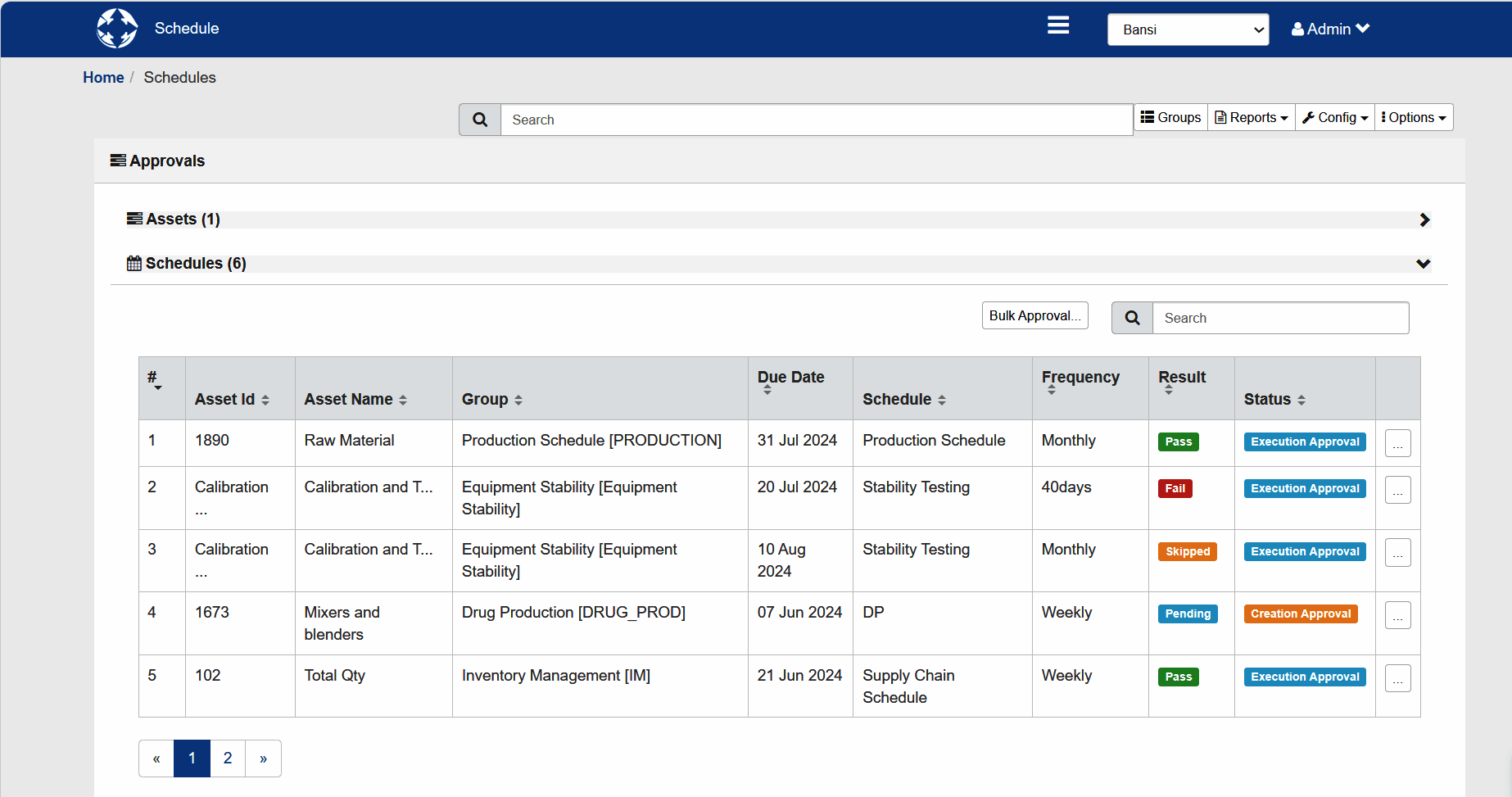This screenshot has height=797, width=1512.
Task: Expand the Assets (1) section
Action: pyautogui.click(x=1424, y=220)
